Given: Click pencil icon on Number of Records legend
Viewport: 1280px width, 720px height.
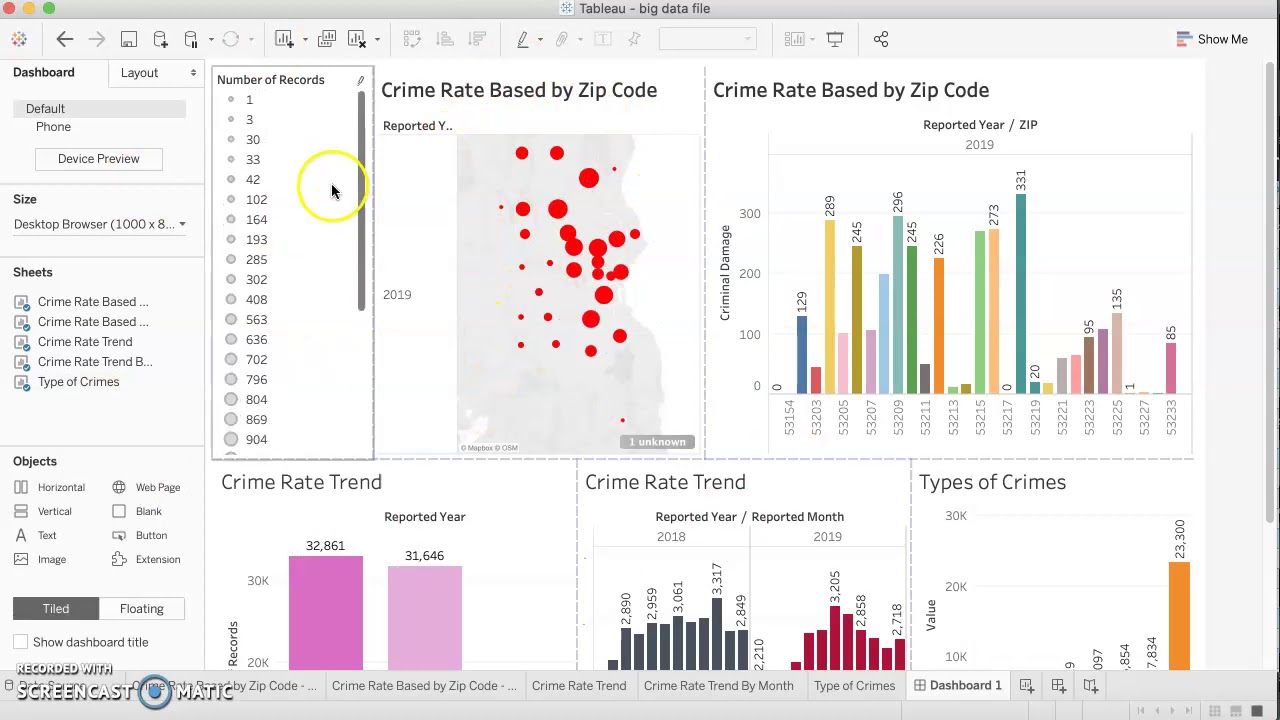Looking at the screenshot, I should coord(360,80).
